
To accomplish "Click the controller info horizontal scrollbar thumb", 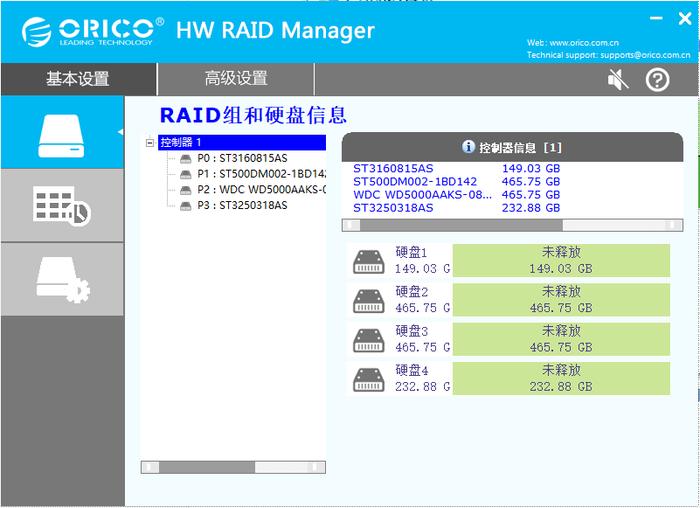I will click(x=461, y=225).
